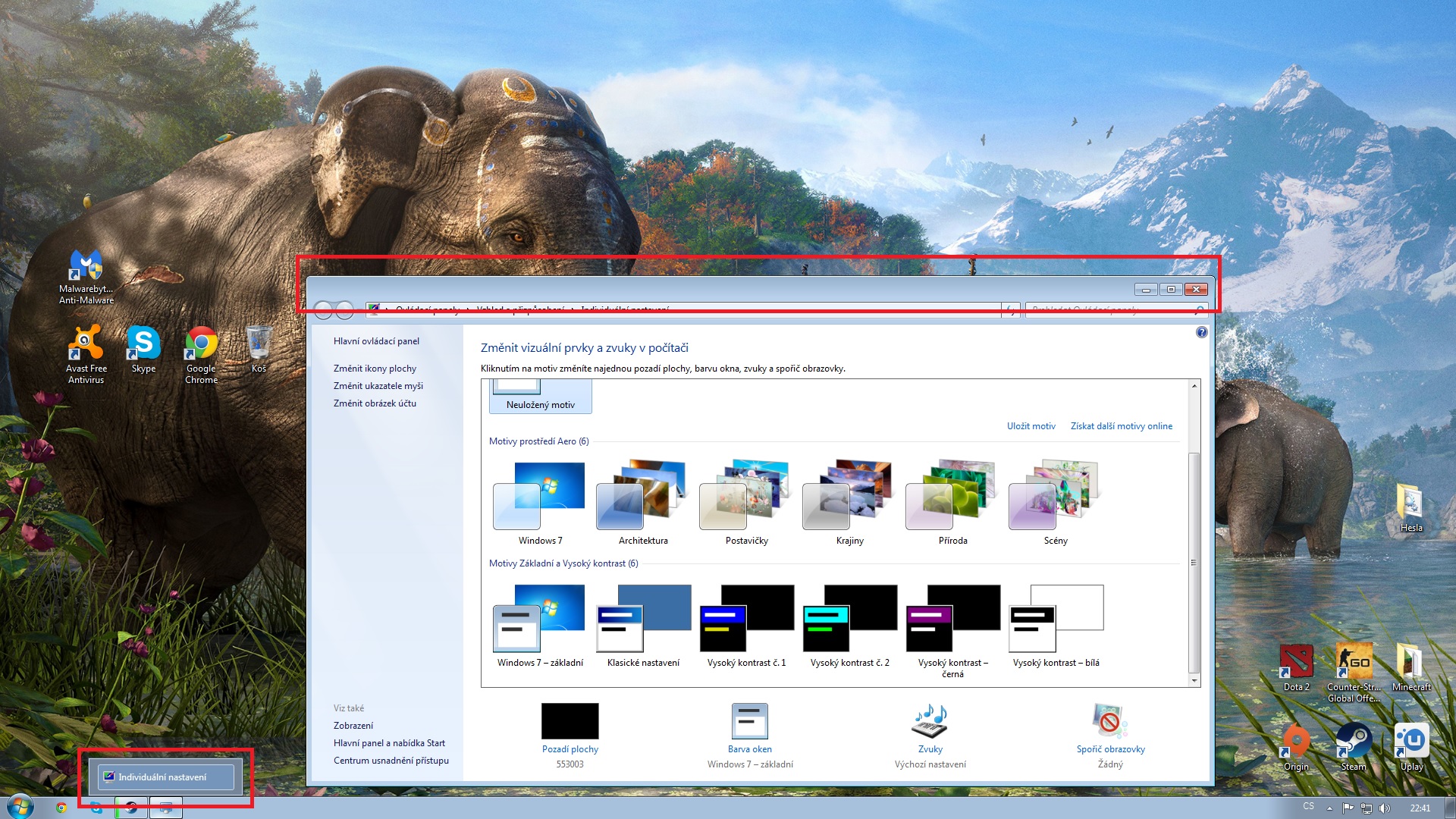Show hidden system tray icons

pyautogui.click(x=1329, y=808)
